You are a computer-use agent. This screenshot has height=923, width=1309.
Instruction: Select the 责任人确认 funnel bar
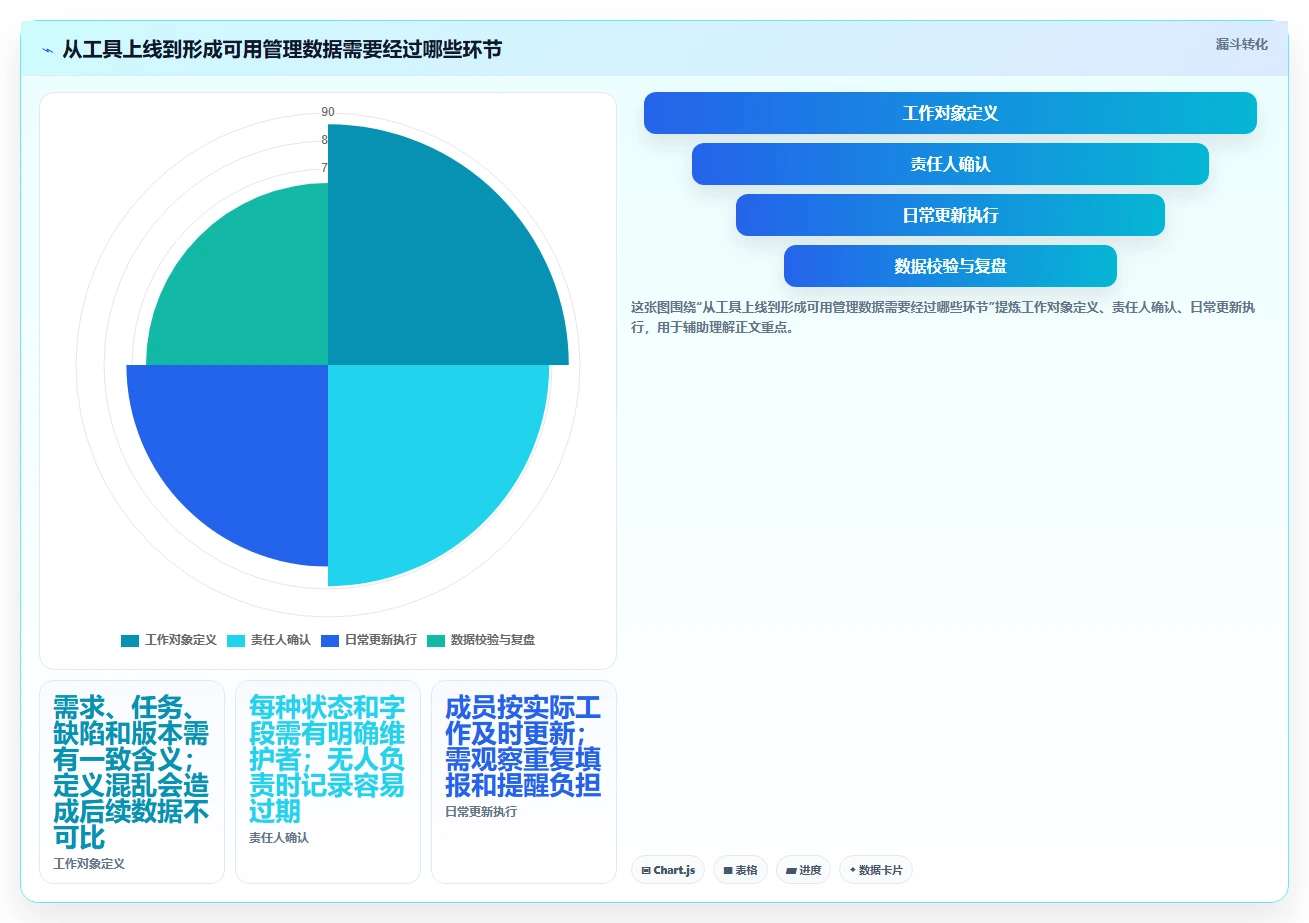pos(950,164)
